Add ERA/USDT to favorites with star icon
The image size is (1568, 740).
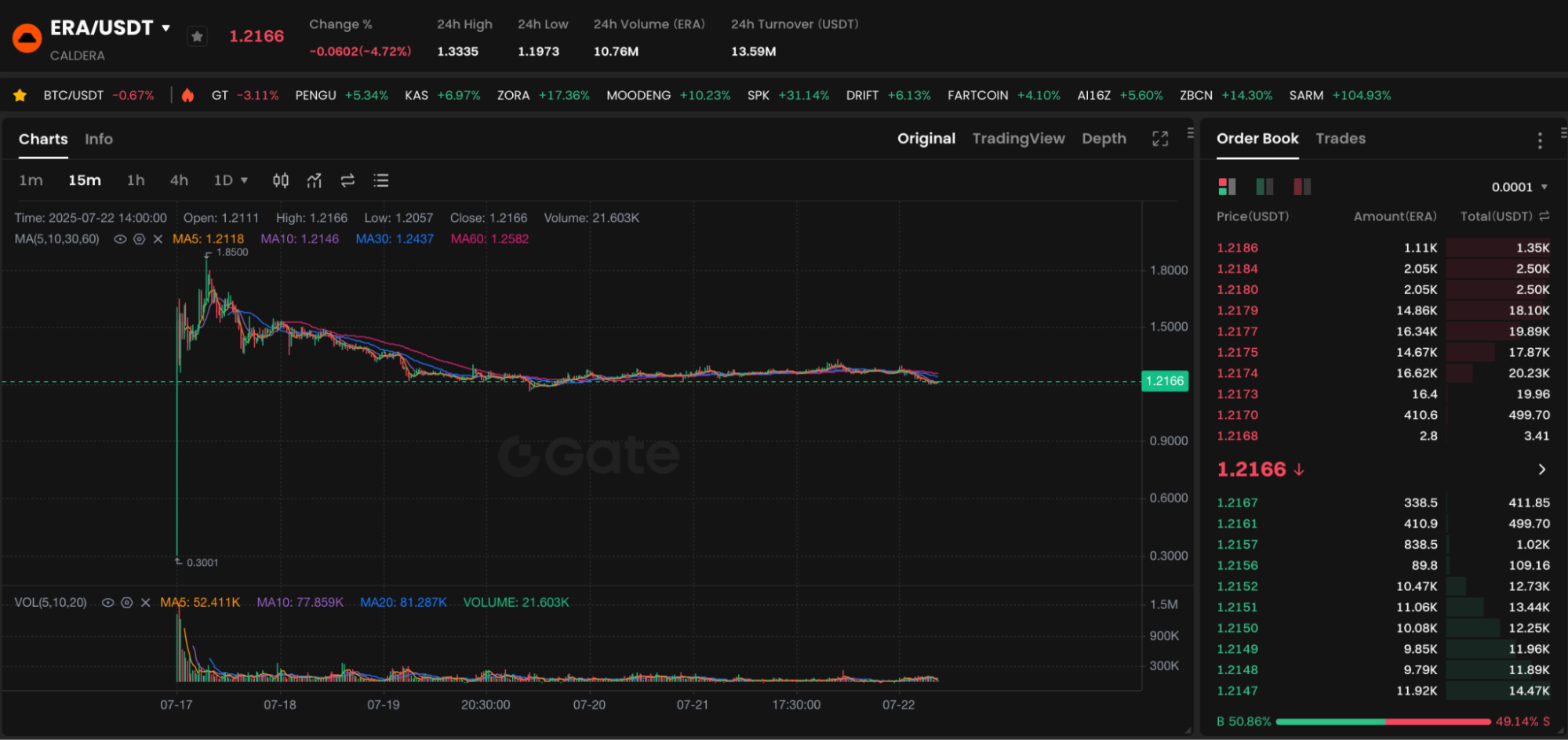[197, 36]
